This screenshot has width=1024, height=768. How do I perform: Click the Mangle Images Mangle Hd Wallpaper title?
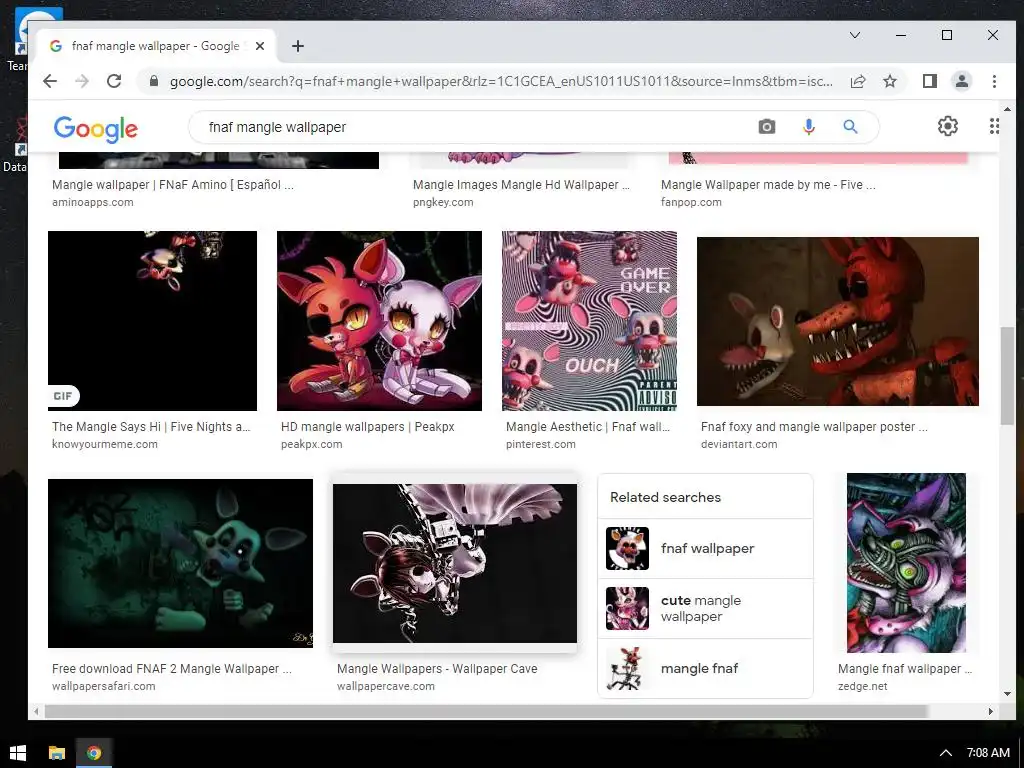521,185
